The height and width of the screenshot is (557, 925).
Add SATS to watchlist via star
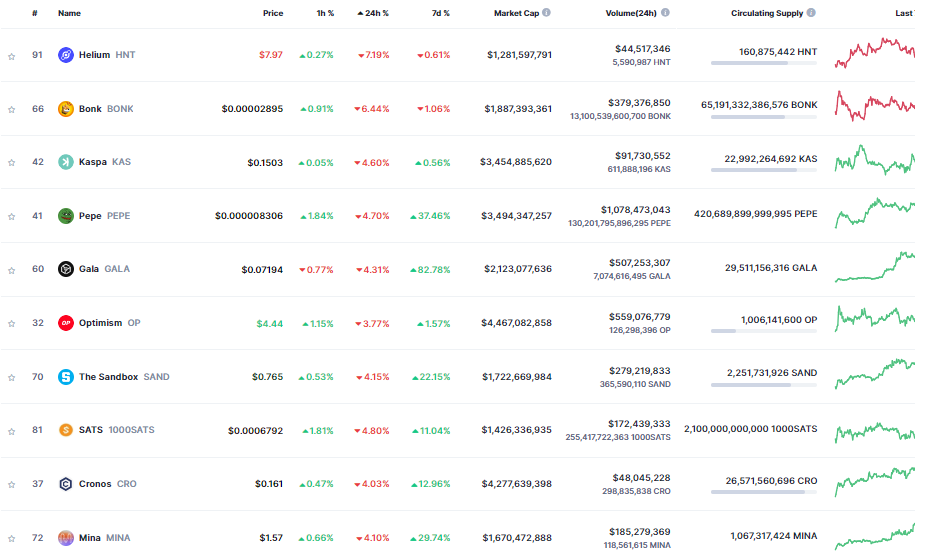[11, 432]
